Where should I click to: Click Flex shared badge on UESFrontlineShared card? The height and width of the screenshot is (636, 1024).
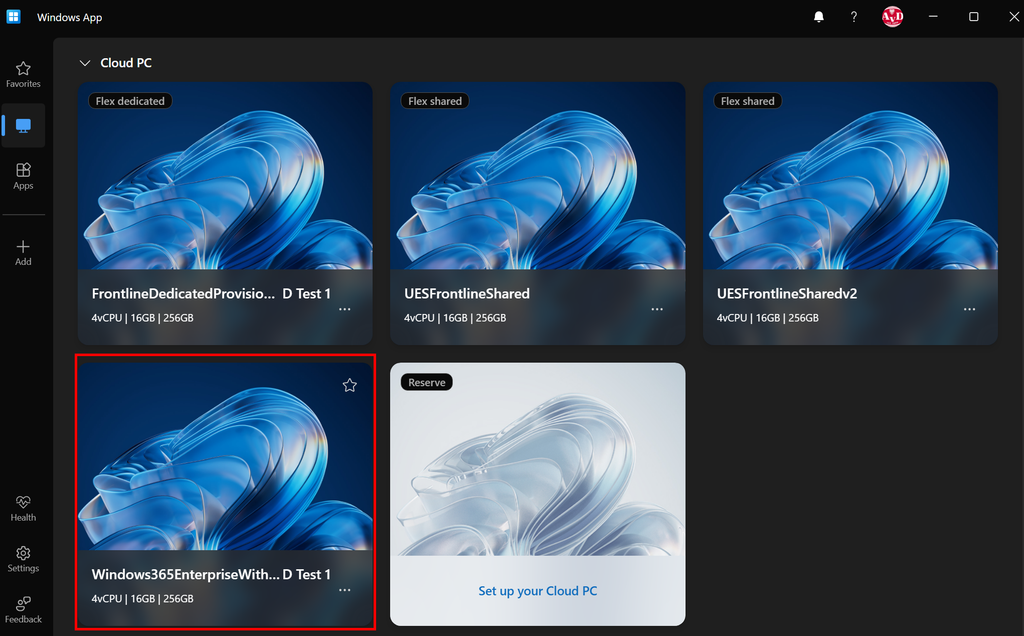[x=435, y=101]
